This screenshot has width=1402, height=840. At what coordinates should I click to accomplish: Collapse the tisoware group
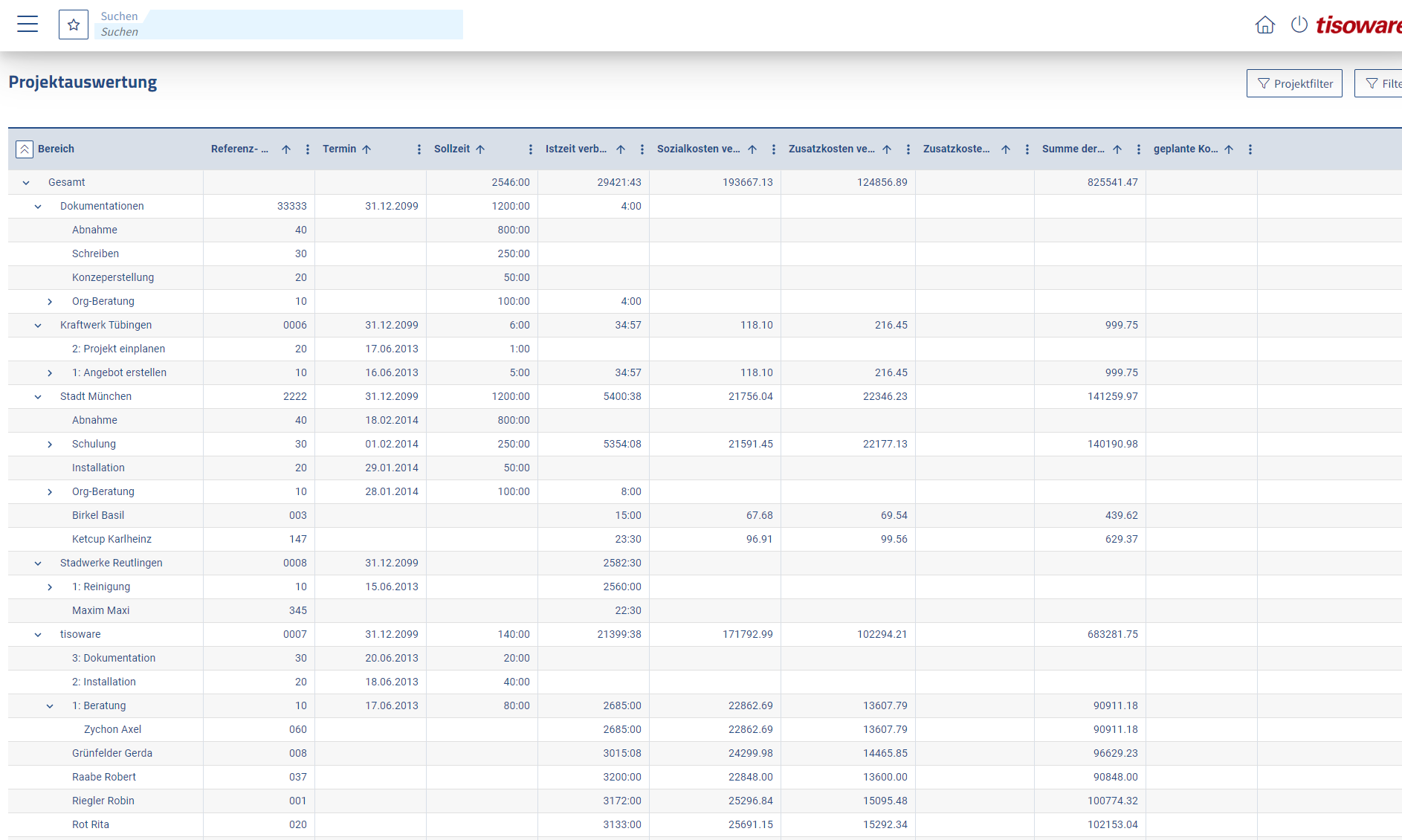point(38,635)
